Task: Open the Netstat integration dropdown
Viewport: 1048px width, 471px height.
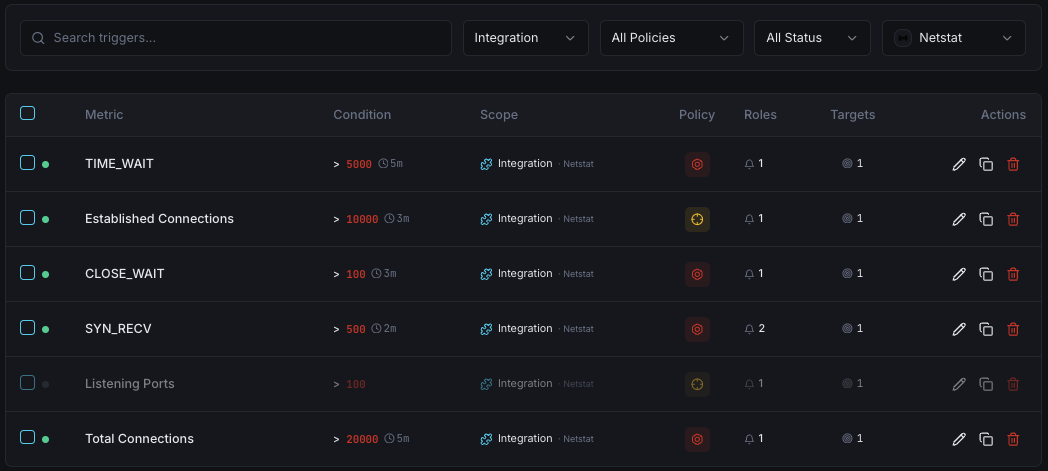Action: pyautogui.click(x=954, y=38)
